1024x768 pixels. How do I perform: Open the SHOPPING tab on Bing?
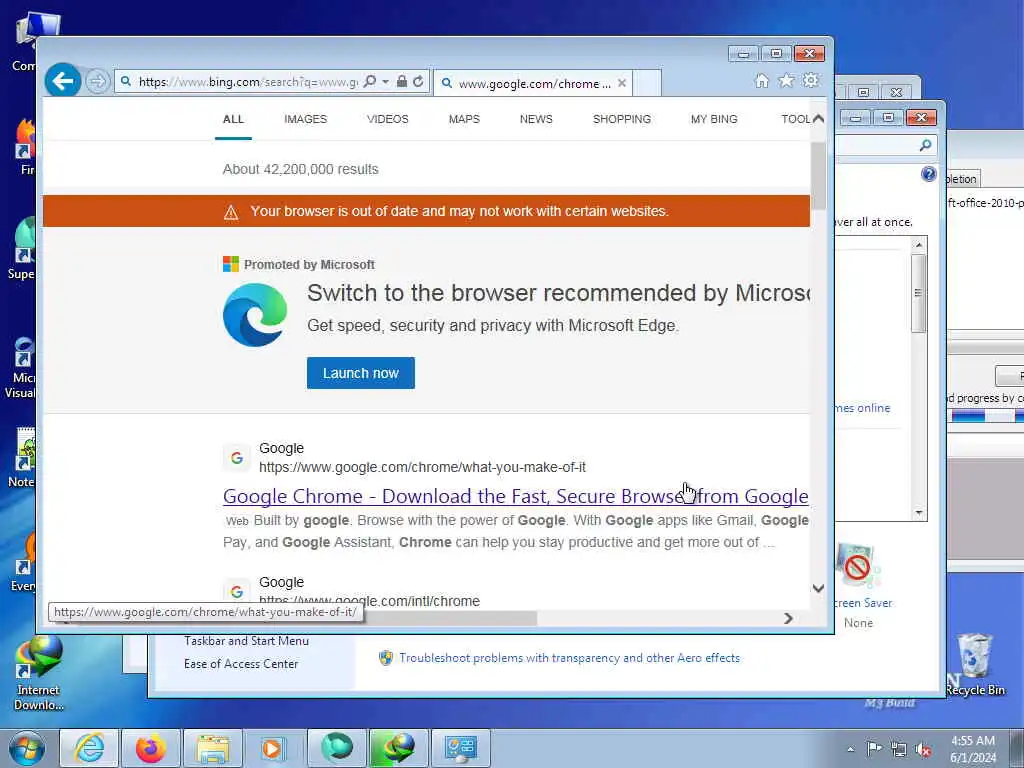(x=622, y=119)
